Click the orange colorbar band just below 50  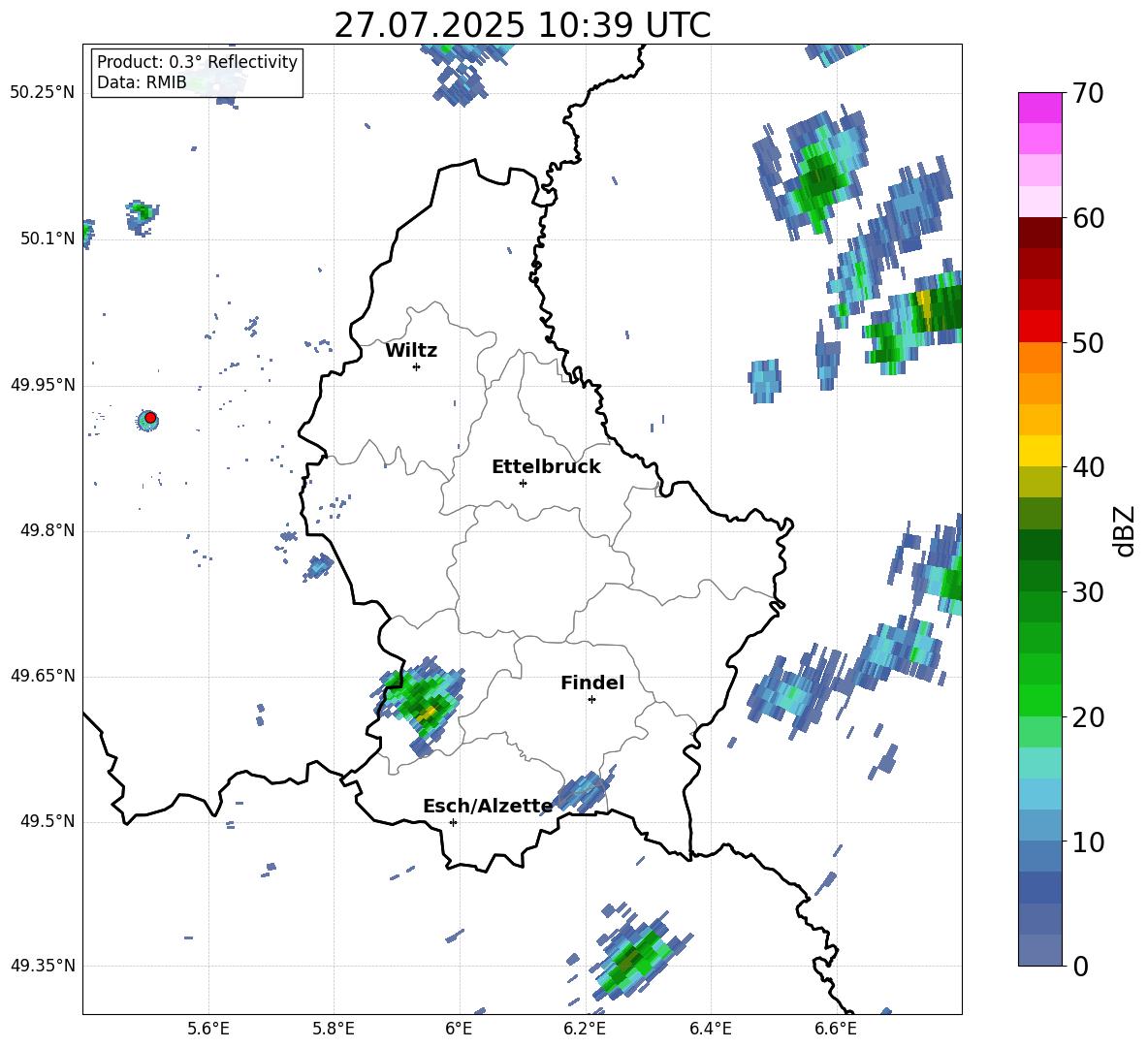[1039, 357]
